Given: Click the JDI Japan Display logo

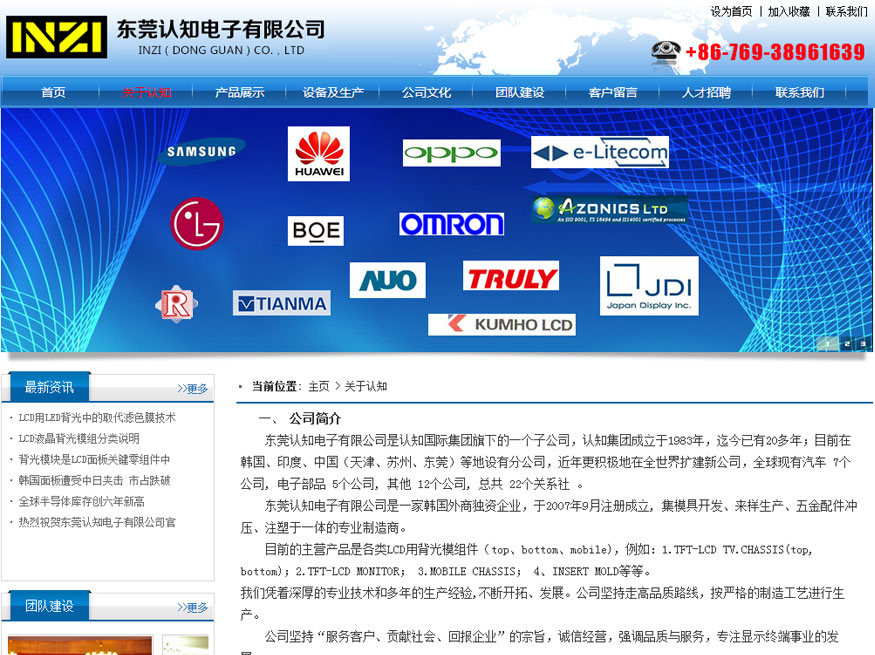Looking at the screenshot, I should pyautogui.click(x=649, y=286).
